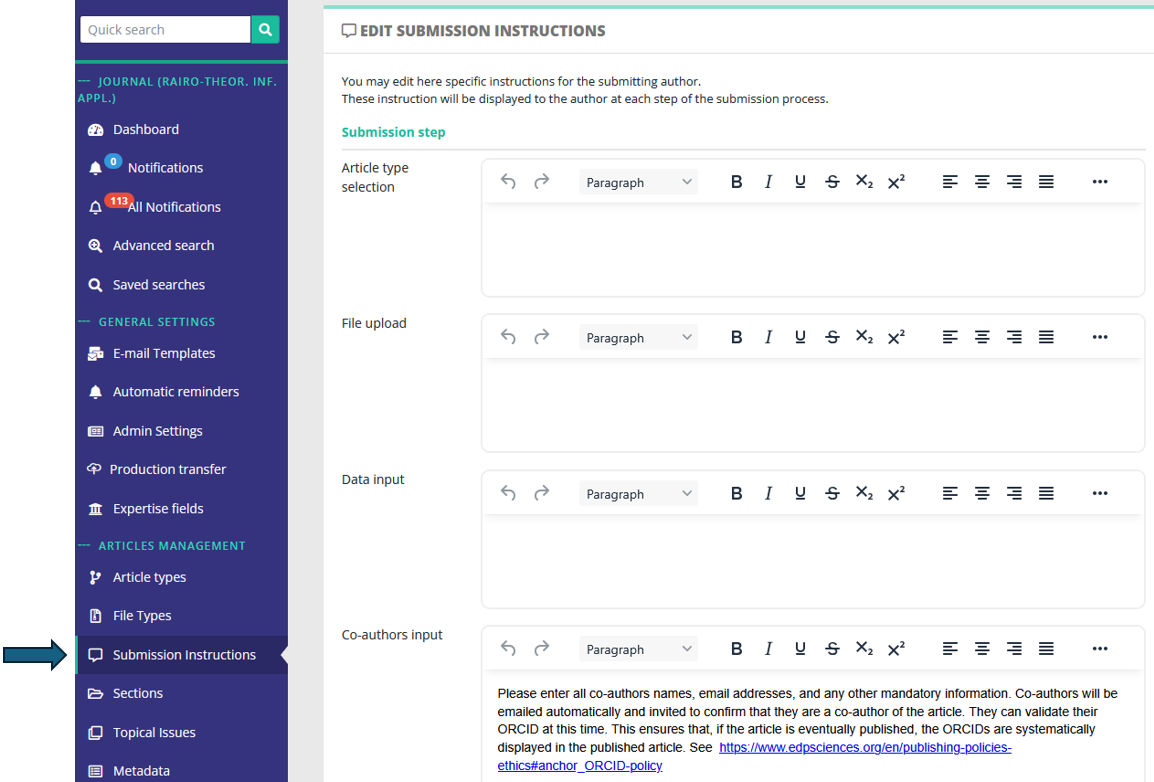The width and height of the screenshot is (1154, 782).
Task: Toggle bold in Co-authors input editor
Action: tap(736, 648)
